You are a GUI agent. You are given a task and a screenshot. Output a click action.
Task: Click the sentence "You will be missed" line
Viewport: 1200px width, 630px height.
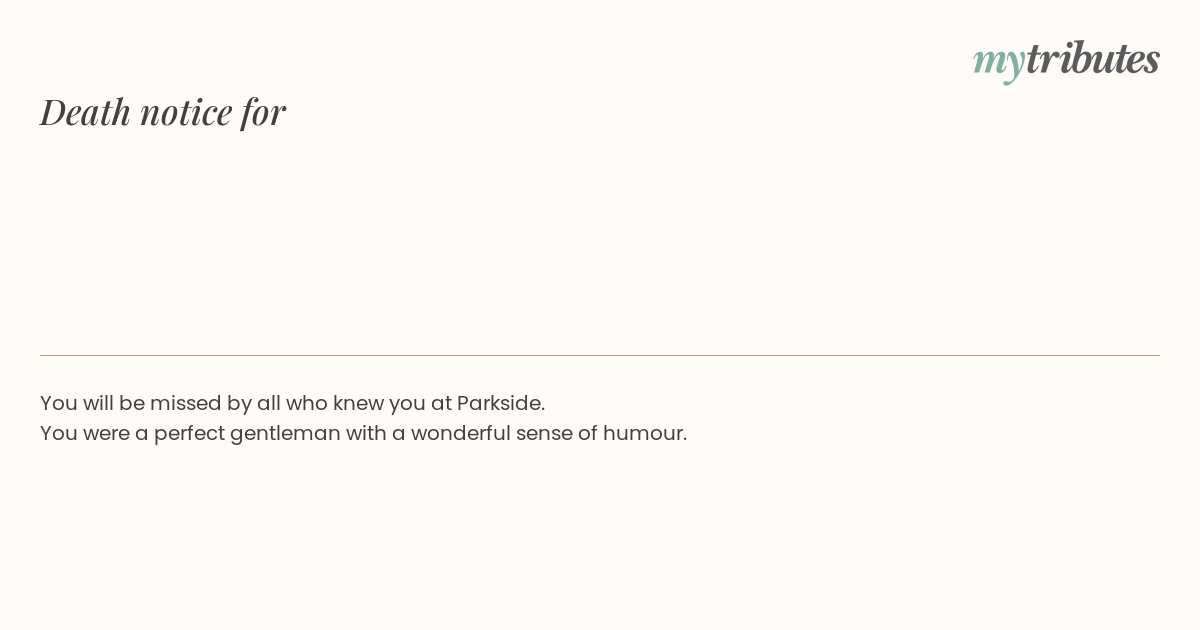point(292,403)
